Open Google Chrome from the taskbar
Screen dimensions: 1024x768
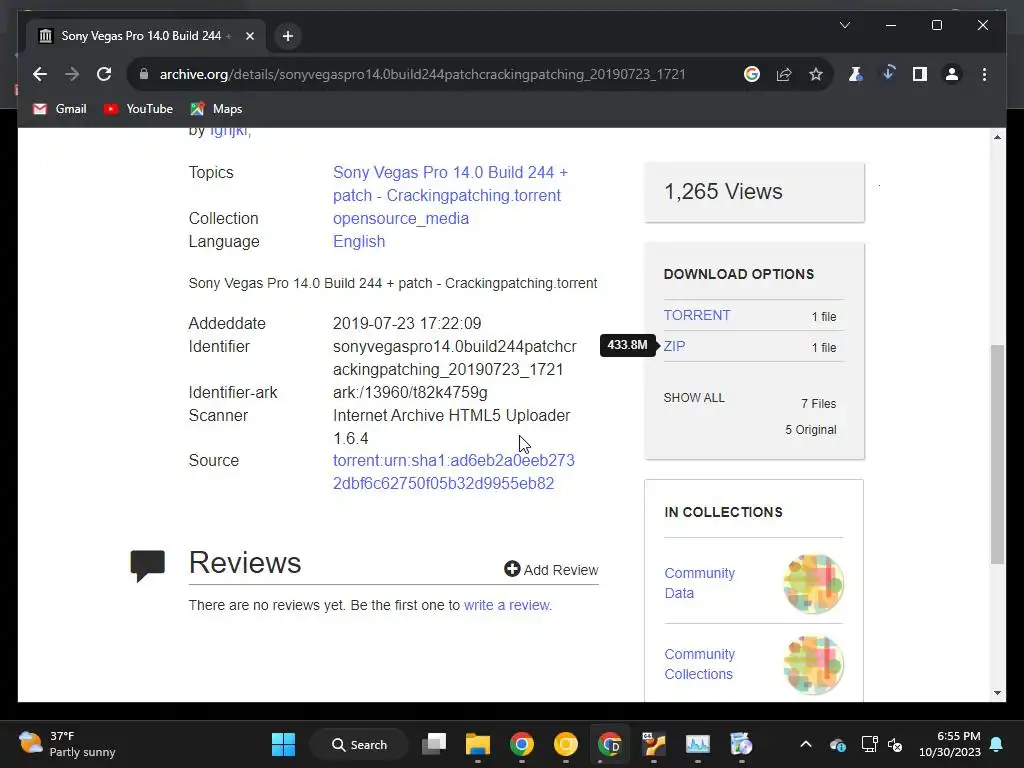[x=522, y=744]
